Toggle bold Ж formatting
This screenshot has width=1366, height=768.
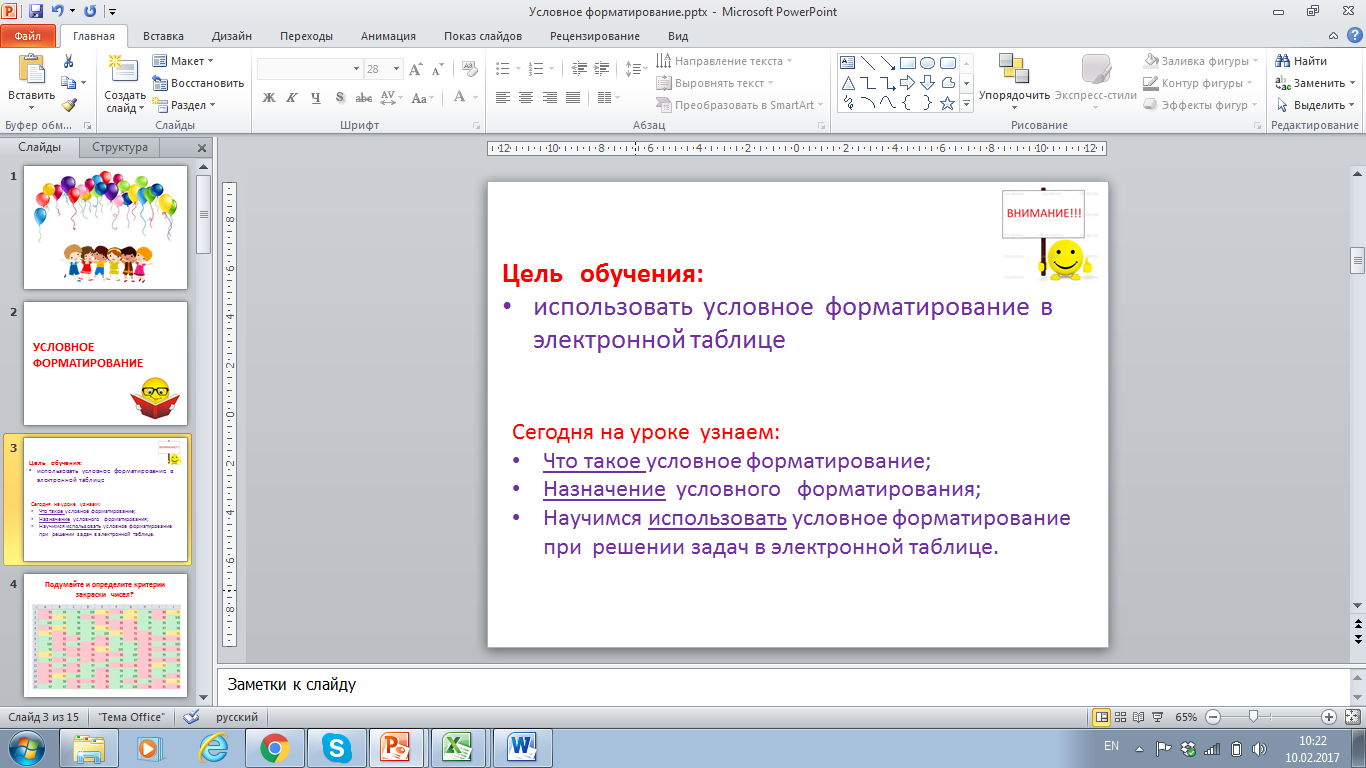coord(268,98)
